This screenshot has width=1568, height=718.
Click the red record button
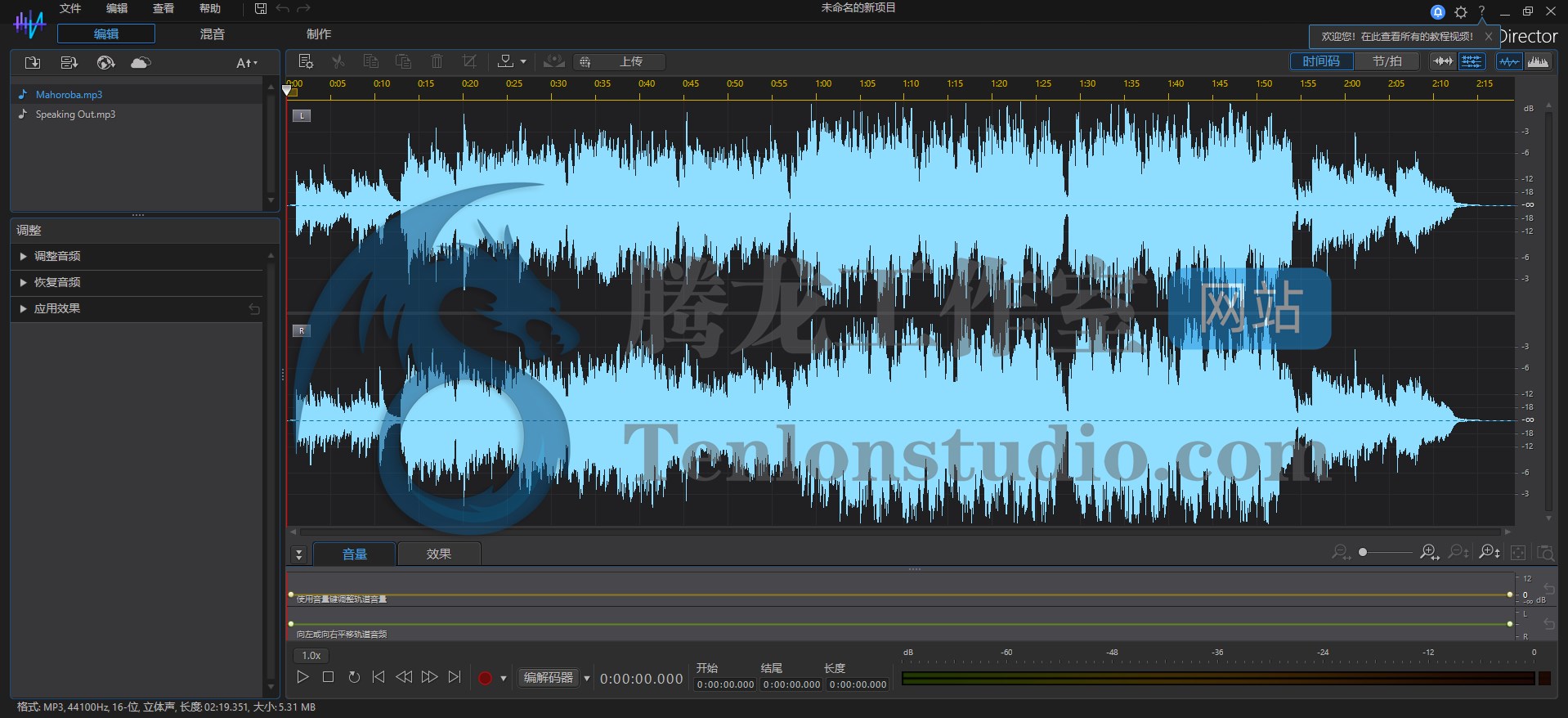(x=485, y=678)
